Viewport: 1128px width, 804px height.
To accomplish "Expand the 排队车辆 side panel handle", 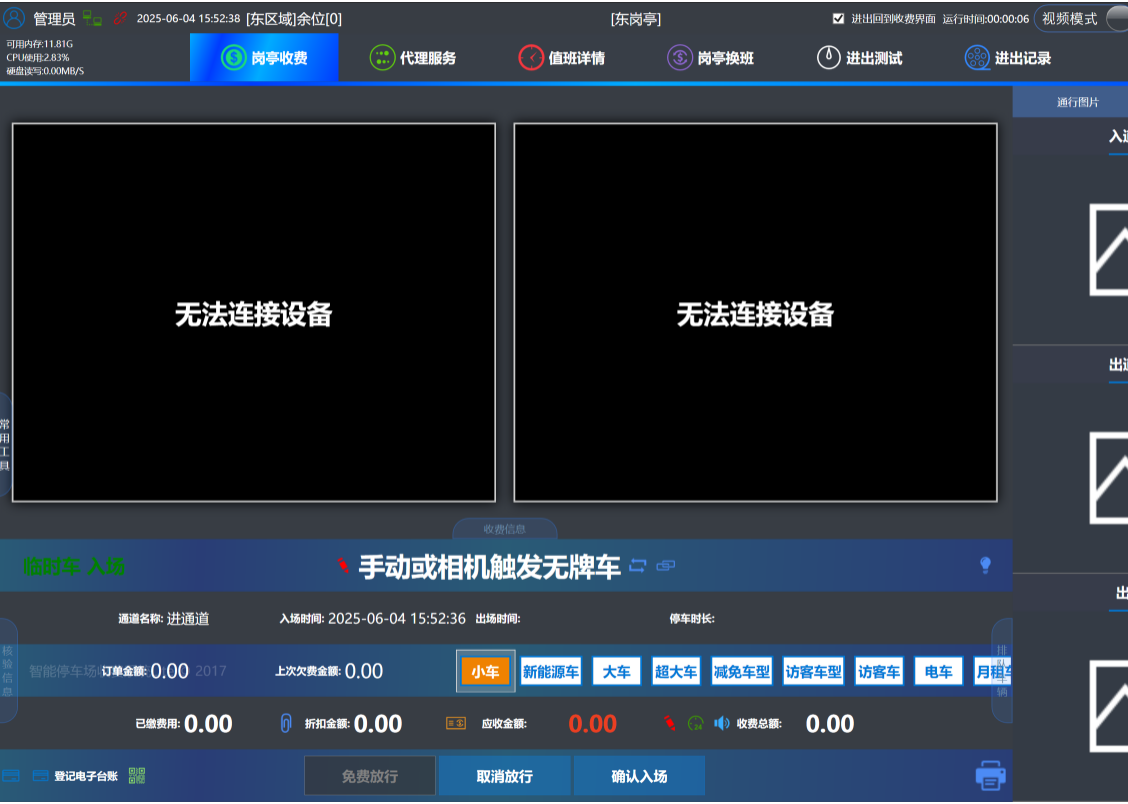I will pos(1002,670).
